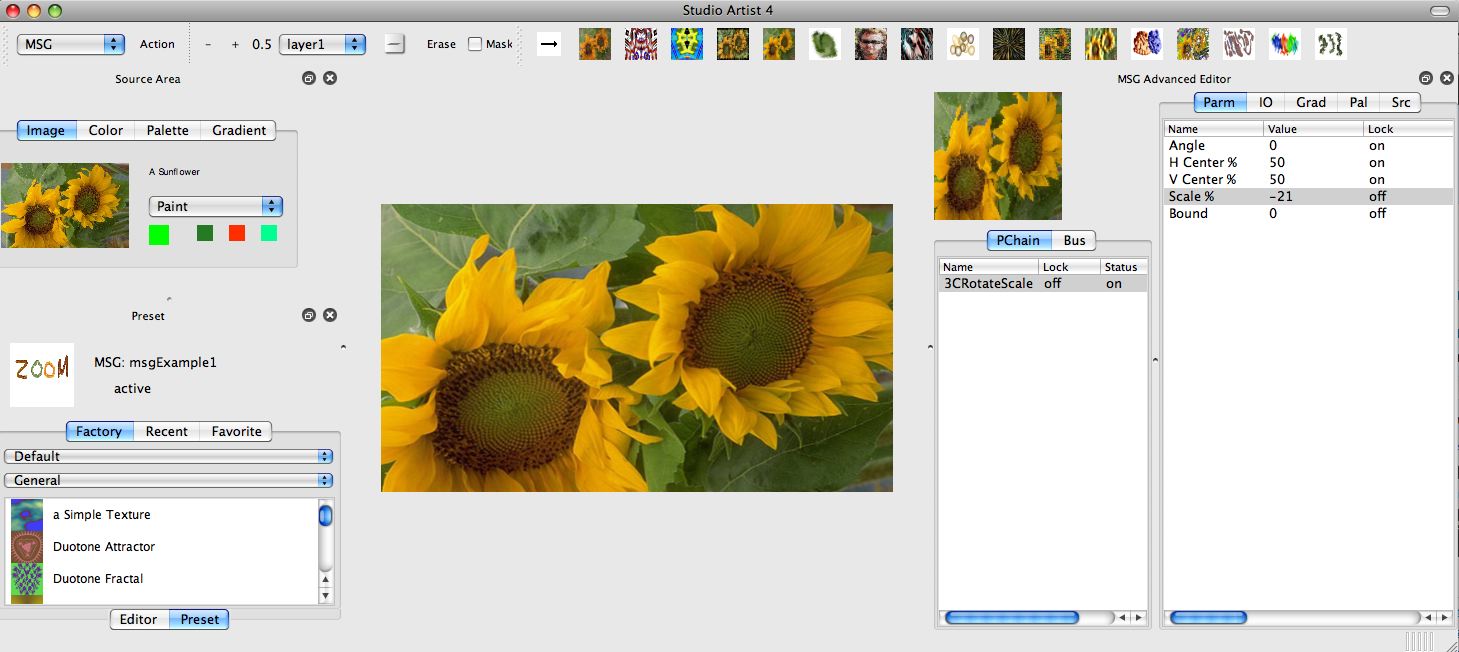Open the Grad tab in MSG editor
Viewport: 1459px width, 652px height.
pyautogui.click(x=1311, y=102)
